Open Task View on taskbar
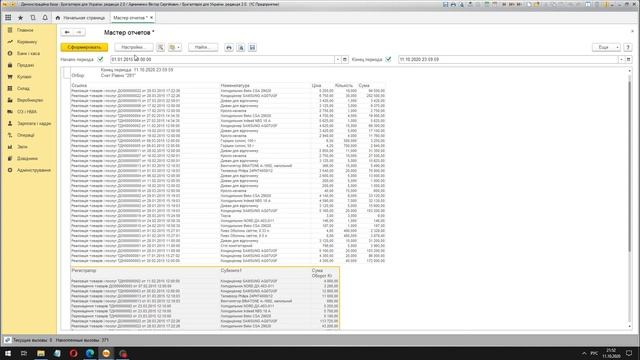The width and height of the screenshot is (640, 360). 24,353
